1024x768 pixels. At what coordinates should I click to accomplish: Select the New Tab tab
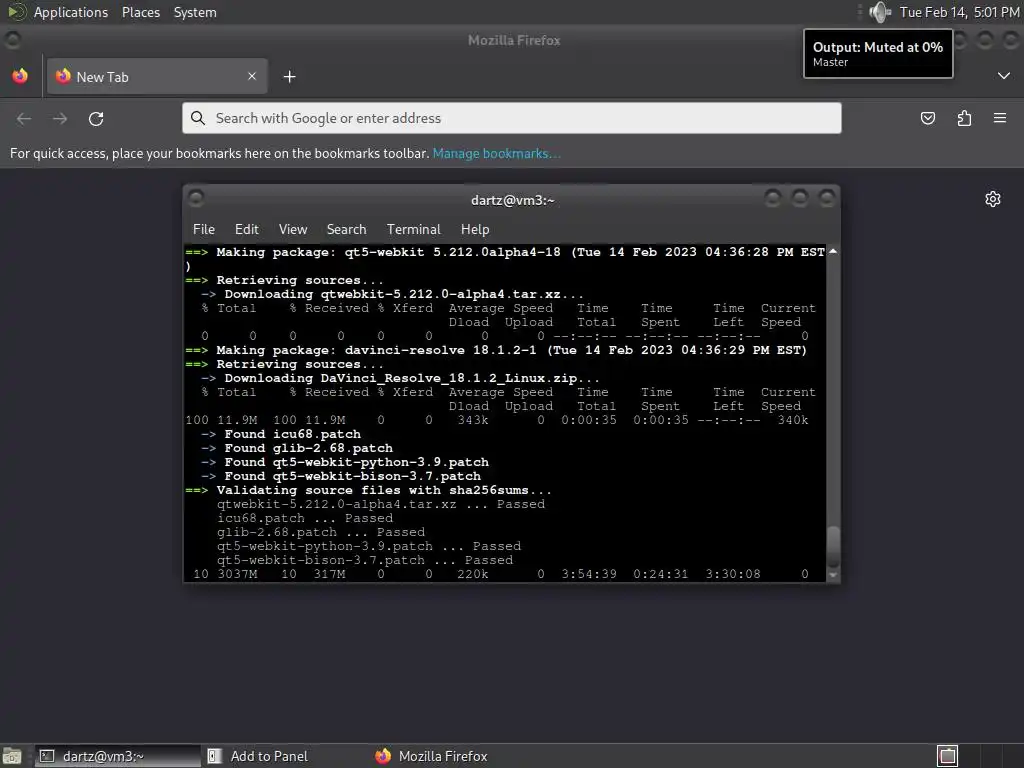pyautogui.click(x=157, y=76)
